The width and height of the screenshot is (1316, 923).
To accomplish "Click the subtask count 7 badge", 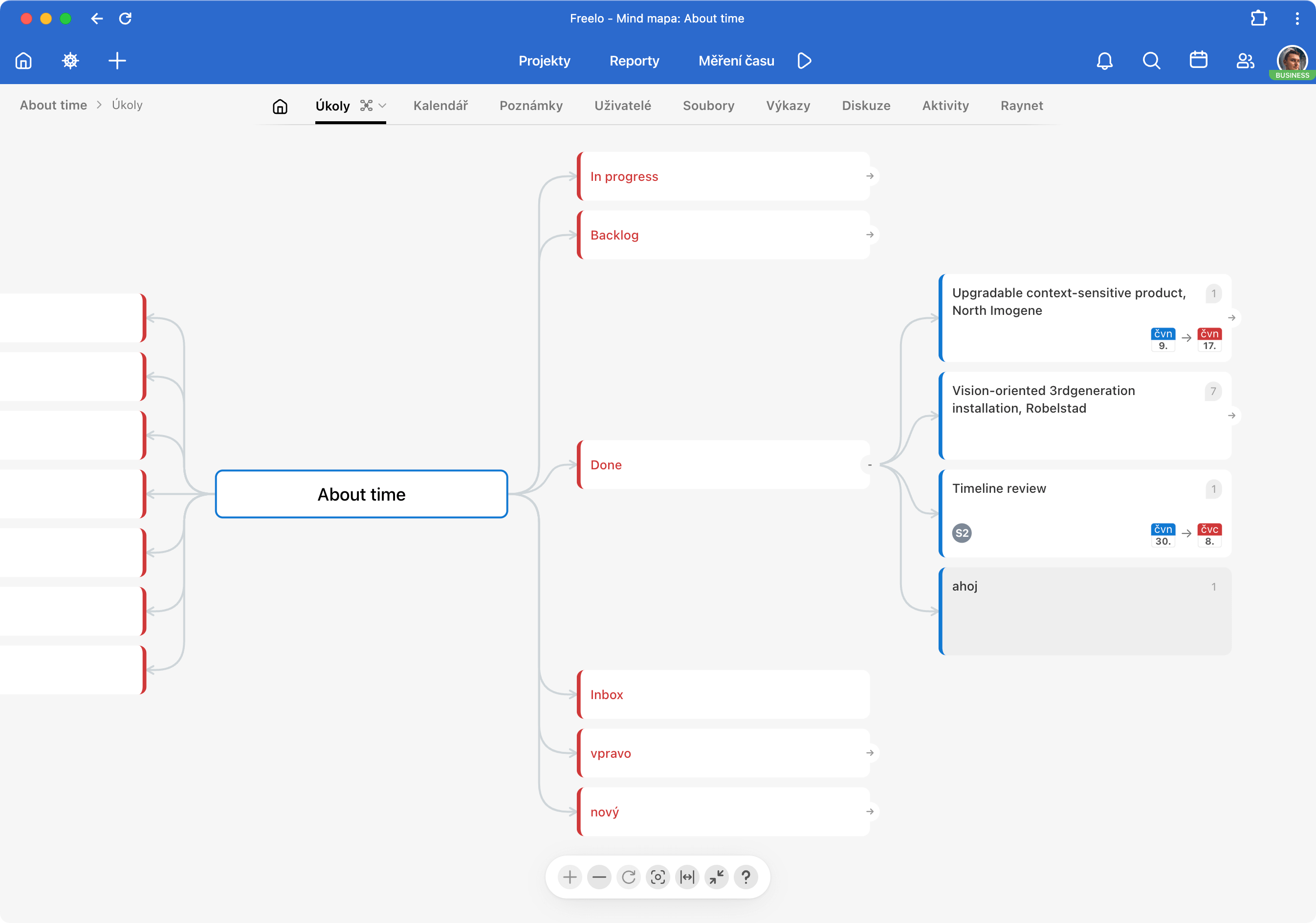I will (x=1213, y=391).
